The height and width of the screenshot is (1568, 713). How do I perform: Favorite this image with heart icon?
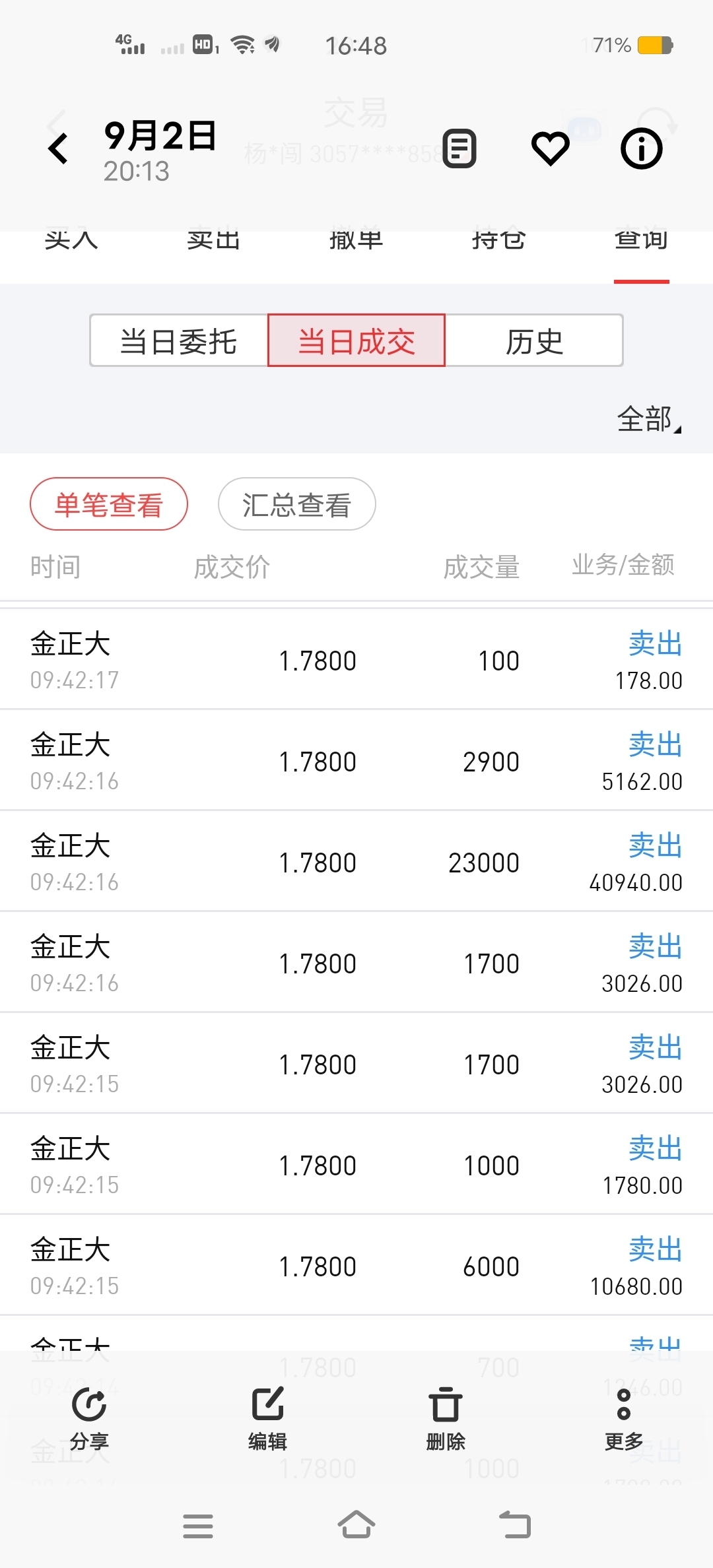coord(551,148)
